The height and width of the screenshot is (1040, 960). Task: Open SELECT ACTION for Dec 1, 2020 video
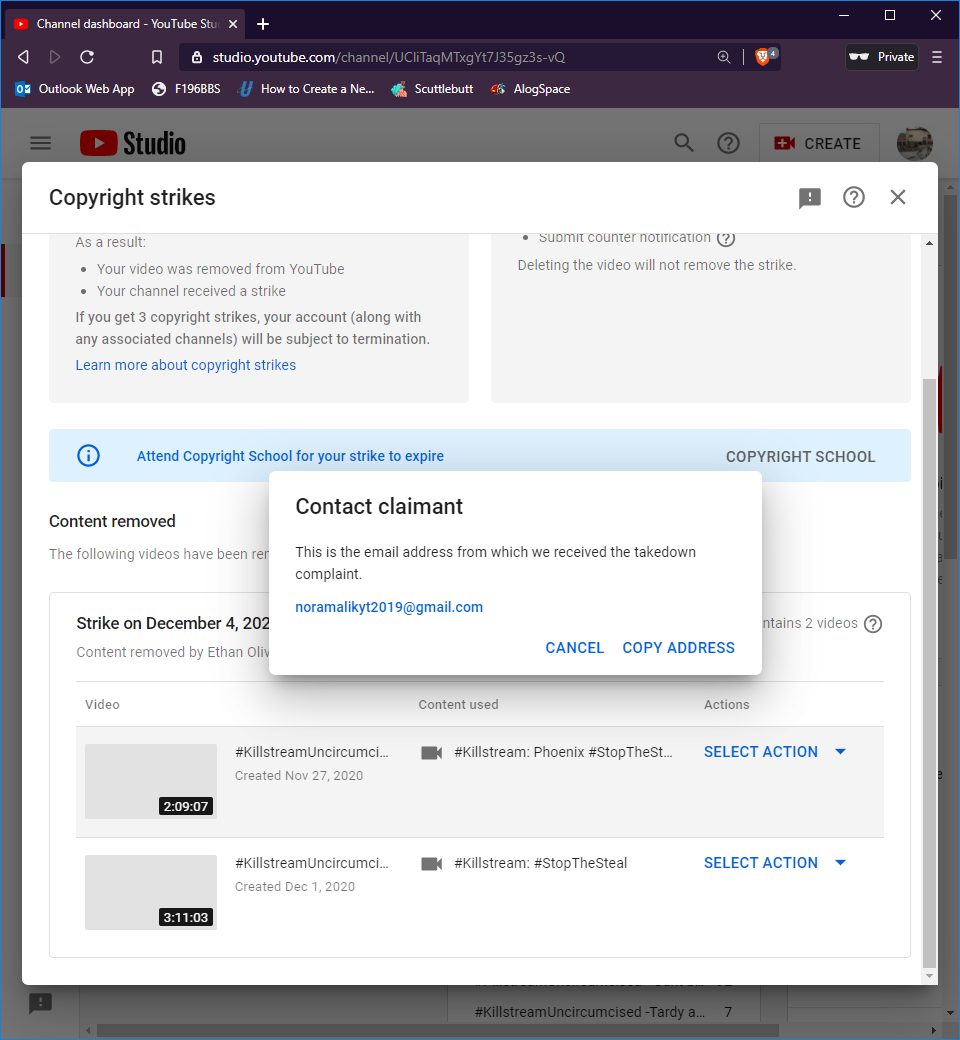[x=775, y=862]
